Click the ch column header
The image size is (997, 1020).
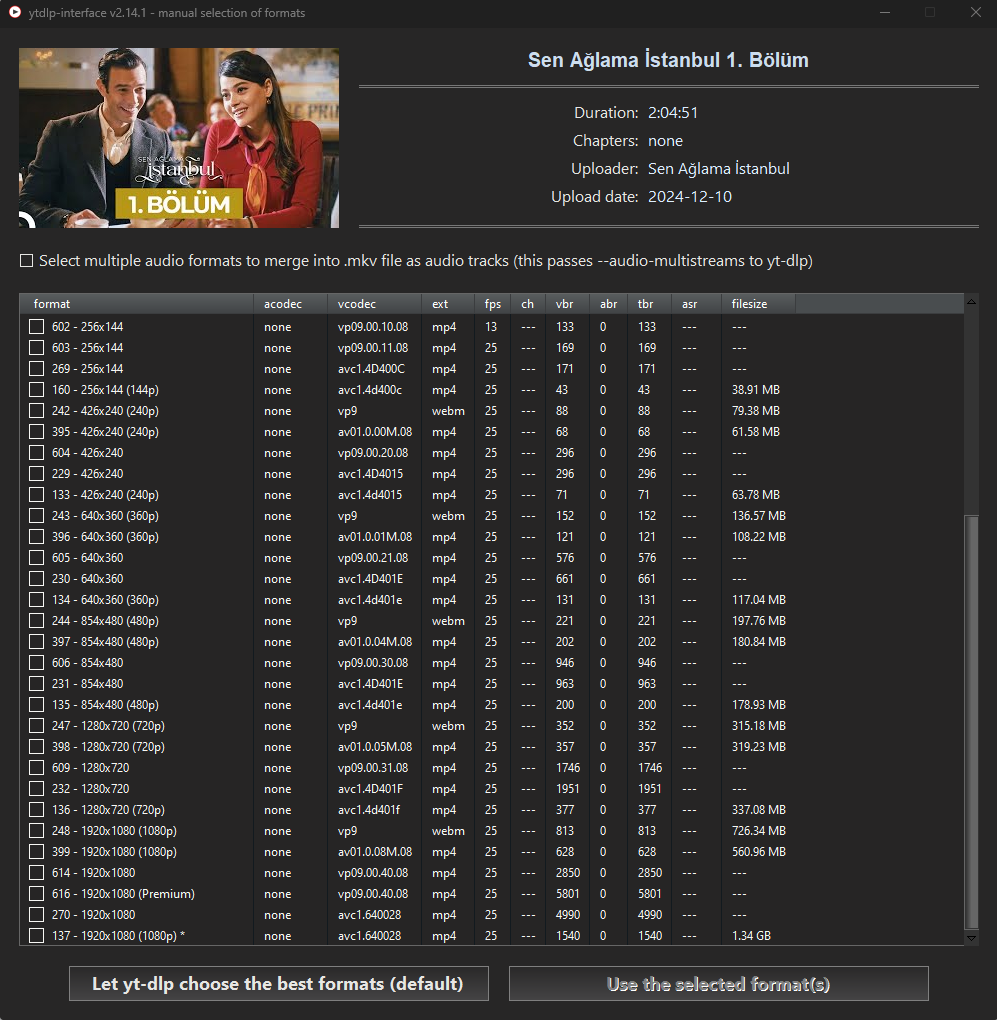pos(527,304)
